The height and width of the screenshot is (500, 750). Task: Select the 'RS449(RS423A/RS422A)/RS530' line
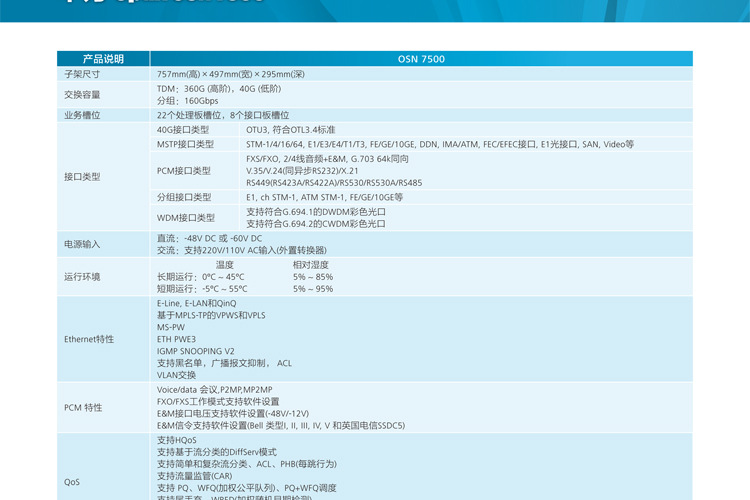point(334,183)
